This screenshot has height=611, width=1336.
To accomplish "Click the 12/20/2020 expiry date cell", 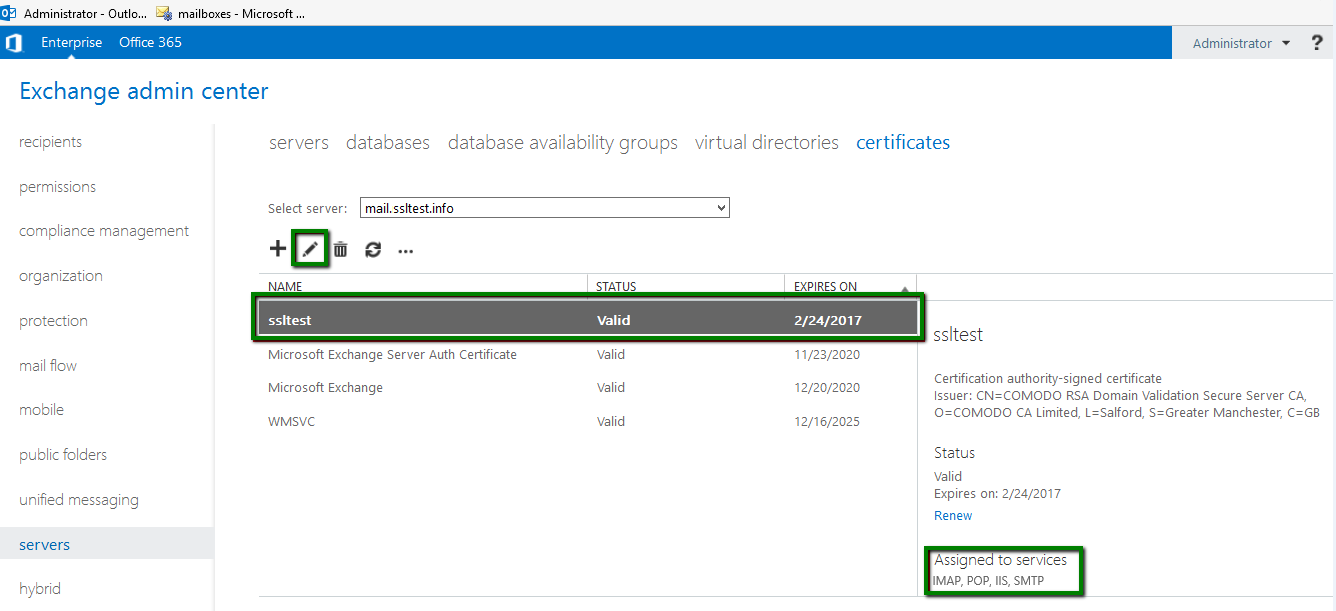I will 827,388.
